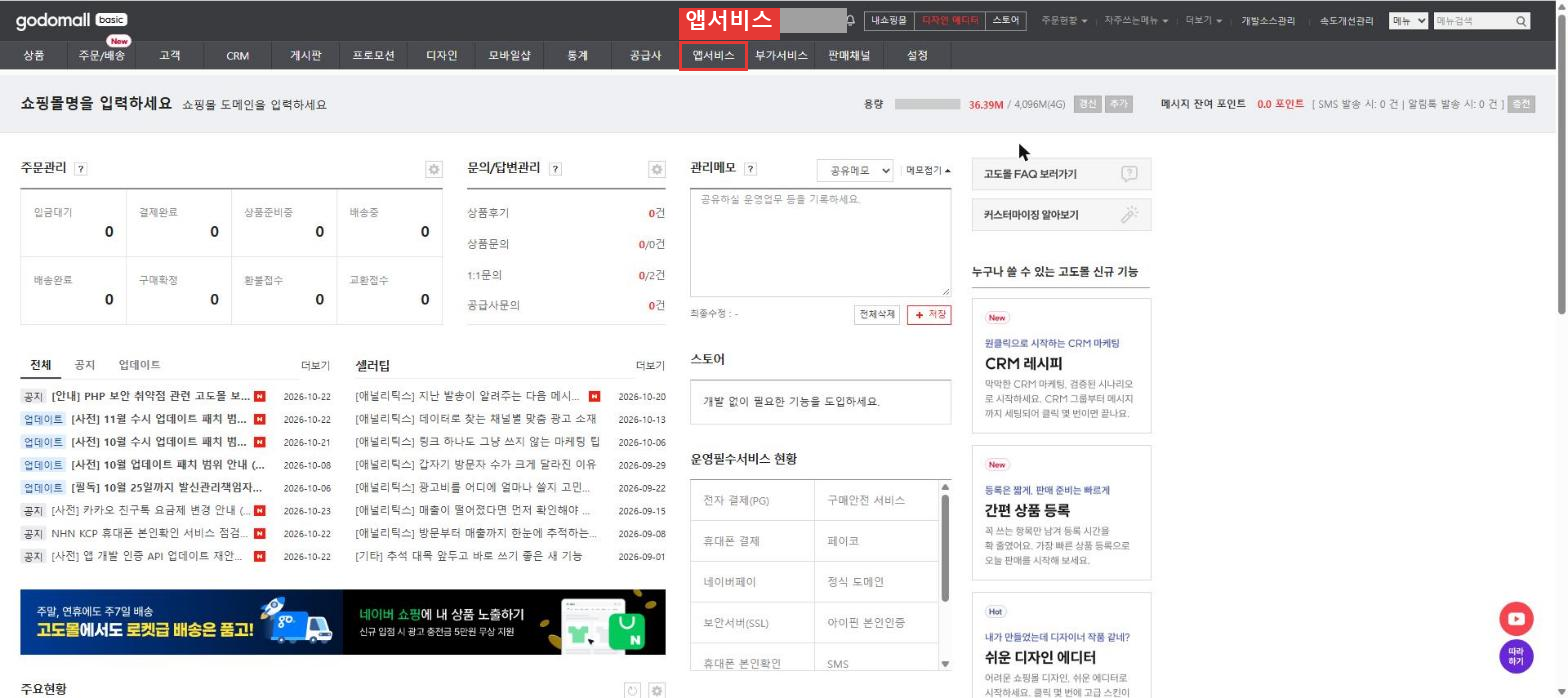Open 고도몰 FAQ 보러가기
Viewport: 1568px width, 698px height.
[x=1061, y=174]
